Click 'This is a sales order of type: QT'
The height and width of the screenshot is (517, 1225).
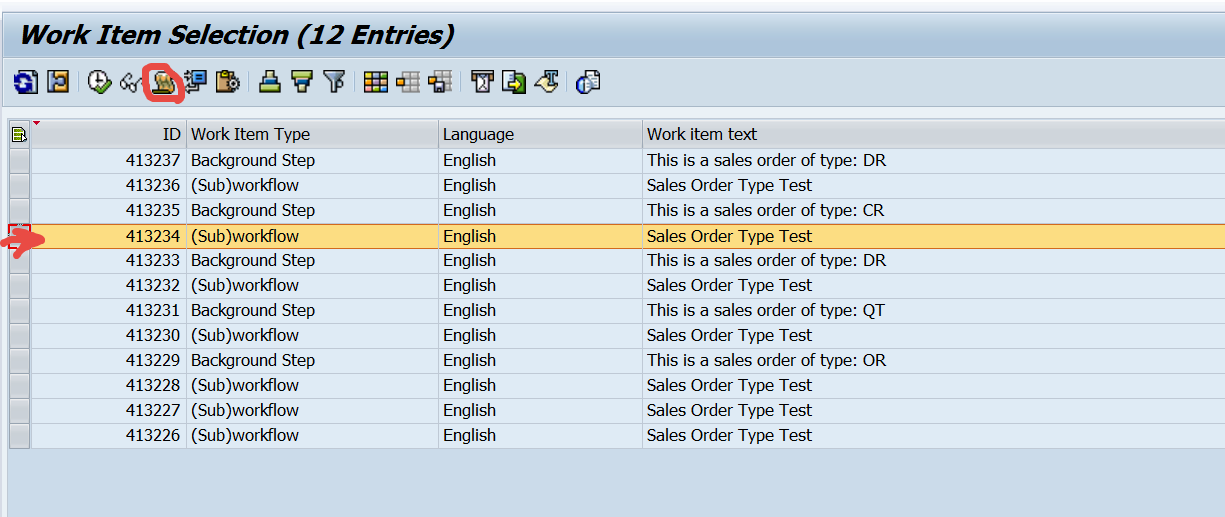coord(765,310)
